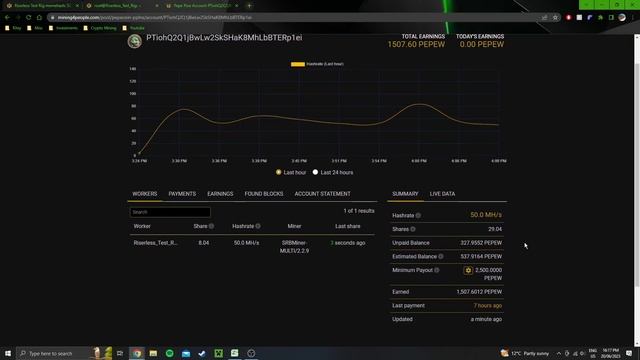The height and width of the screenshot is (360, 640).
Task: Open Spotify from the taskbar
Action: click(169, 353)
